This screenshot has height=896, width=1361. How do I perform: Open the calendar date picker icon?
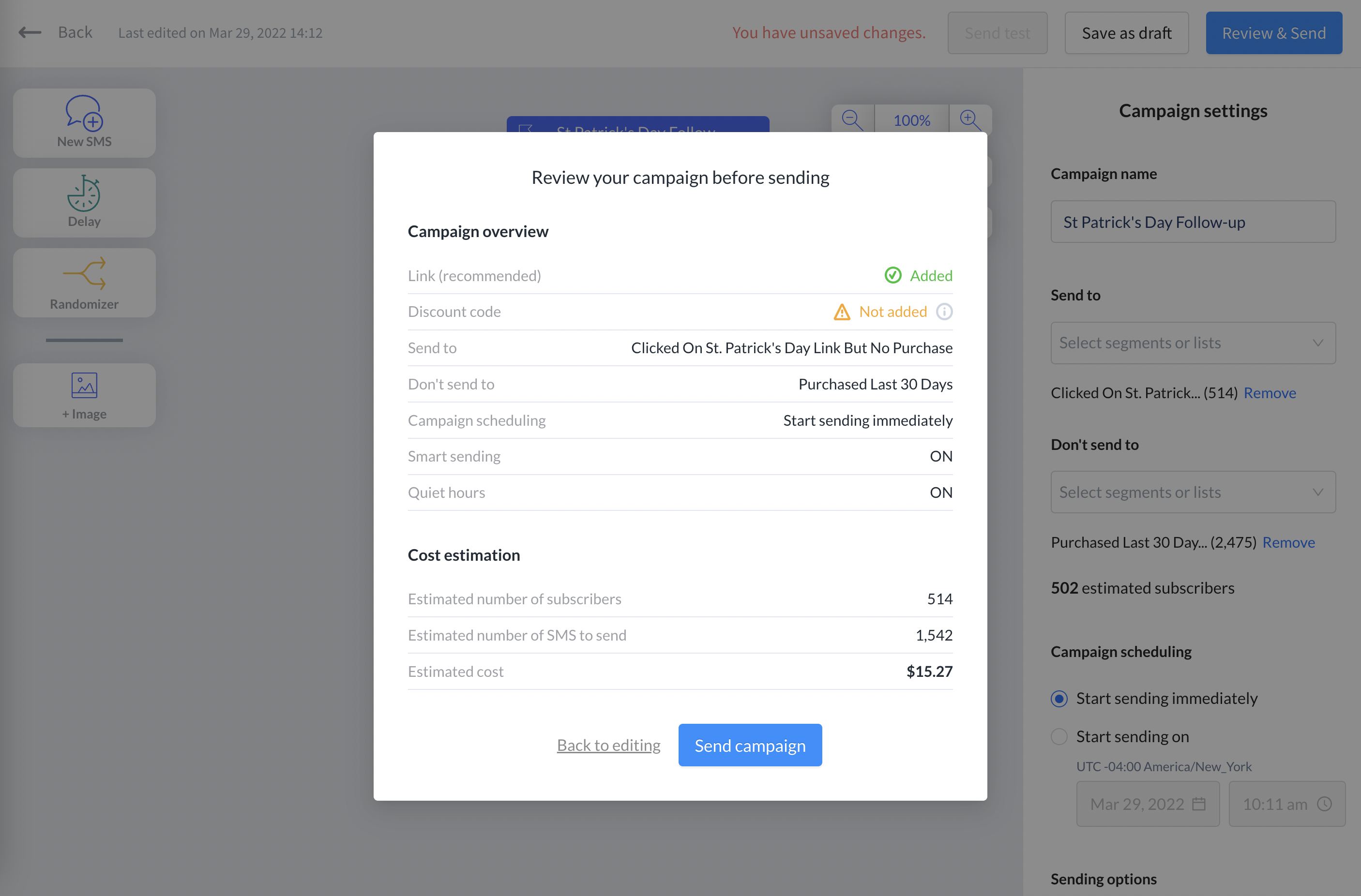pyautogui.click(x=1199, y=804)
